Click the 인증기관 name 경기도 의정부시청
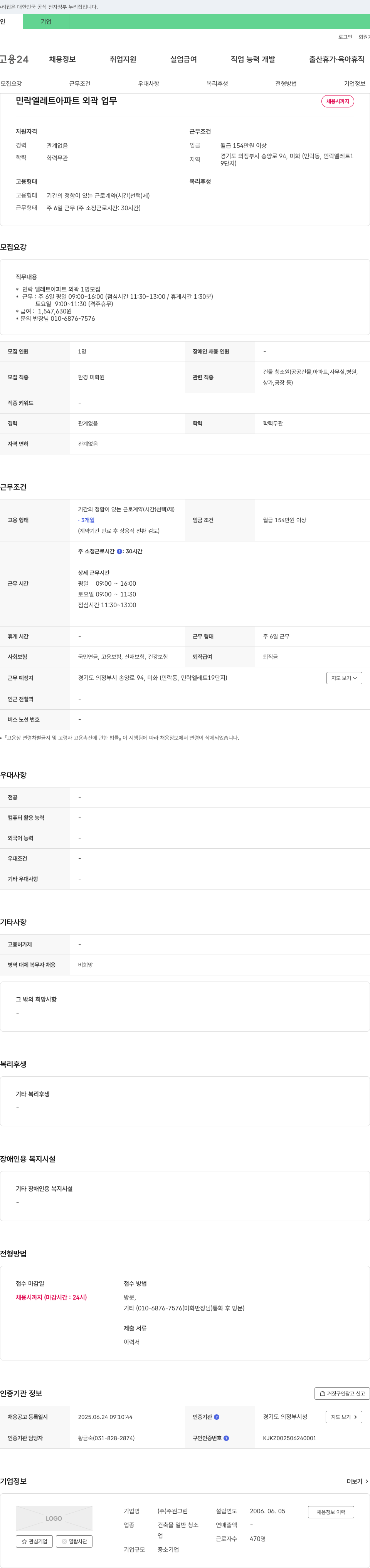The width and height of the screenshot is (370, 1568). point(285,1417)
